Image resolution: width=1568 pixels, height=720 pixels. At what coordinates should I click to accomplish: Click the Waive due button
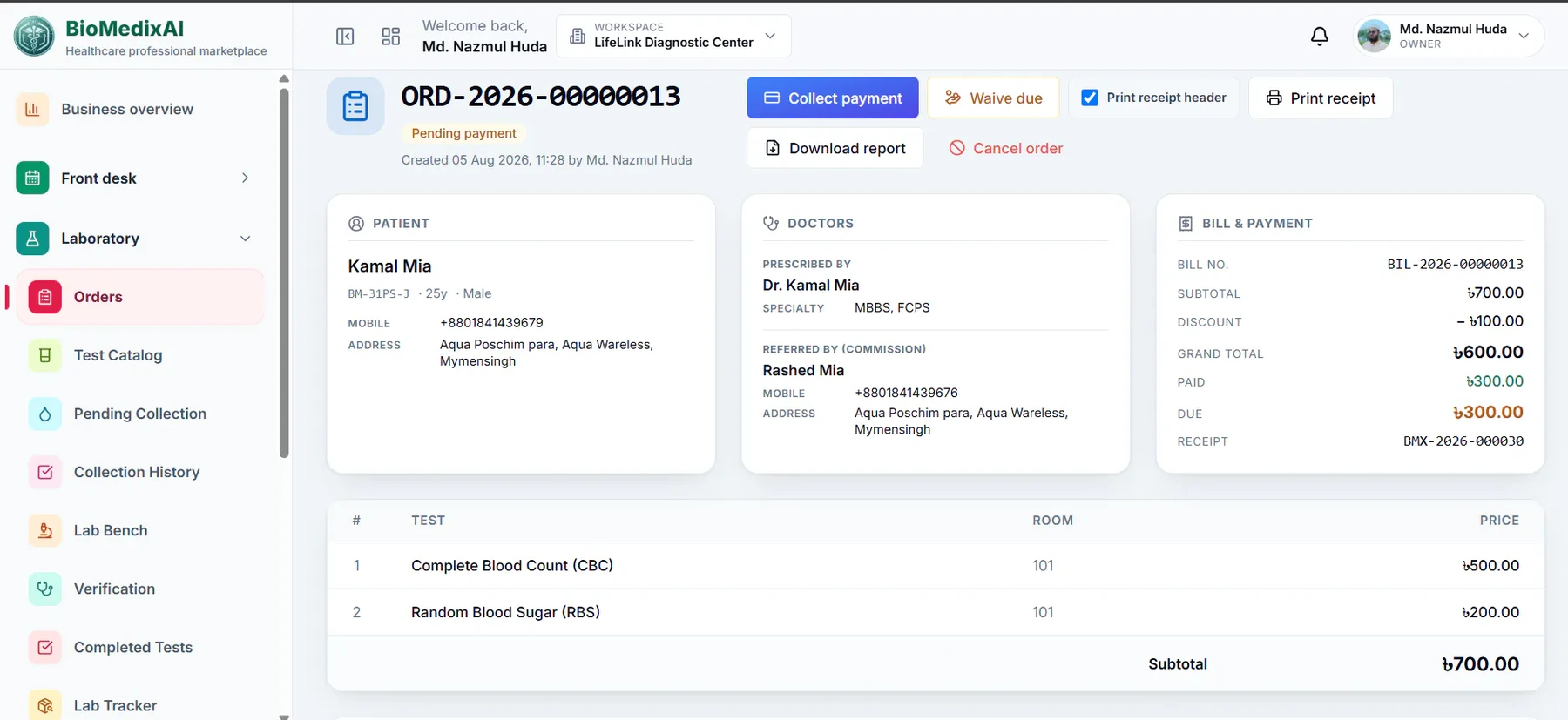tap(993, 98)
